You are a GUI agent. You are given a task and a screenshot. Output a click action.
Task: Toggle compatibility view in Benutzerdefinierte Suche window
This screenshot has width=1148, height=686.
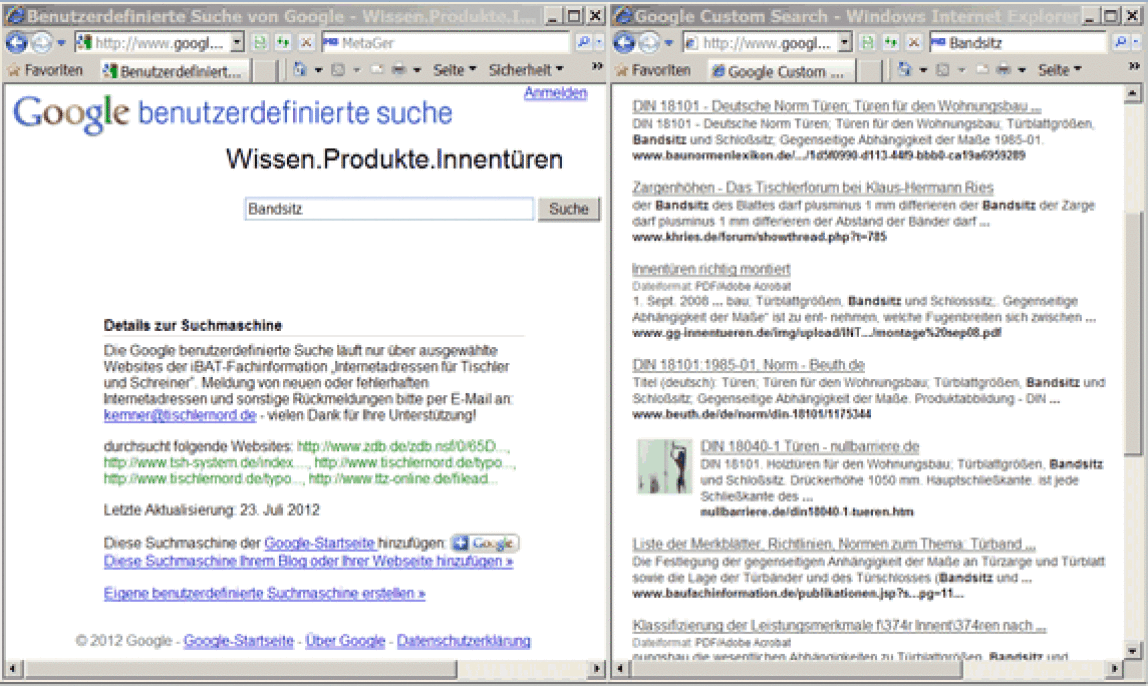[260, 43]
